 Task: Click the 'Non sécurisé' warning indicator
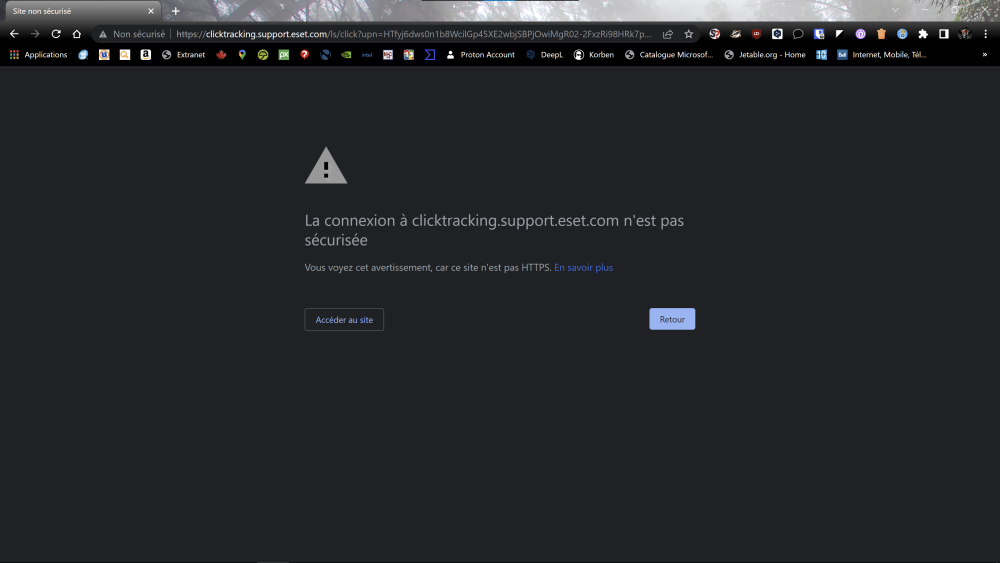(132, 34)
